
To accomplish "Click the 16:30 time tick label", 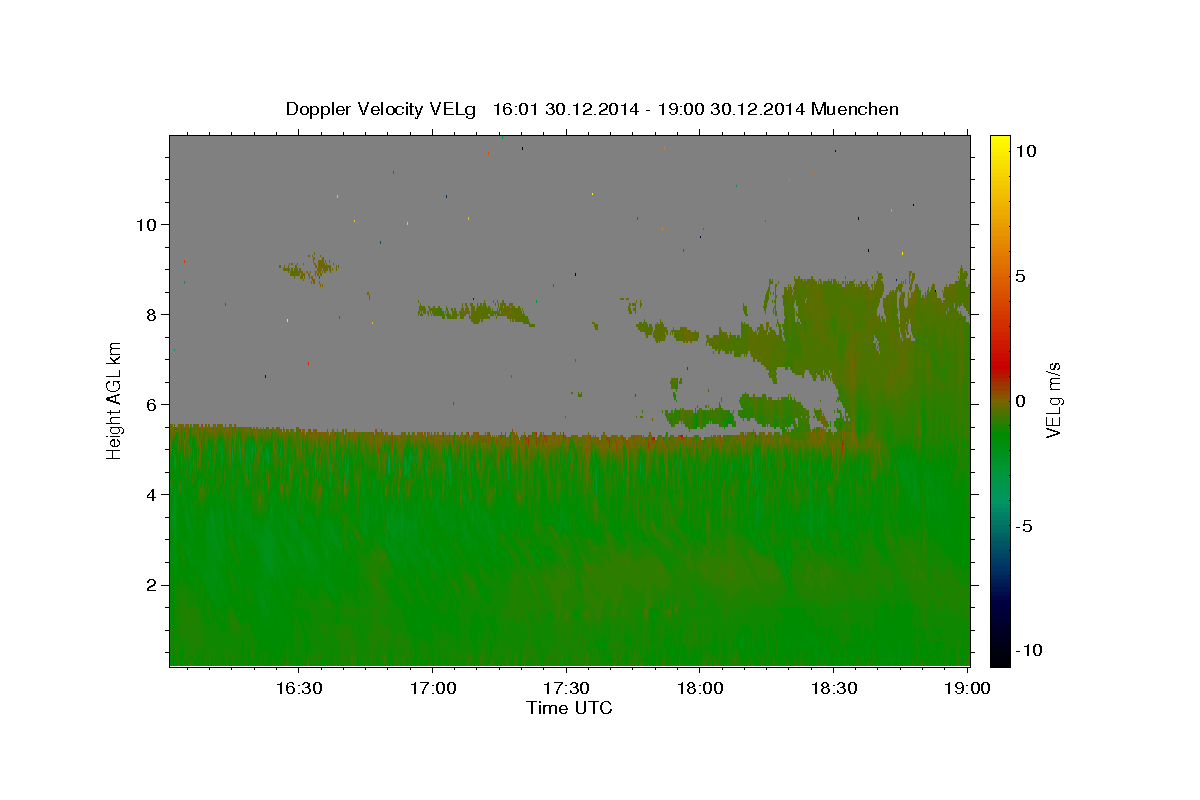I will [299, 689].
